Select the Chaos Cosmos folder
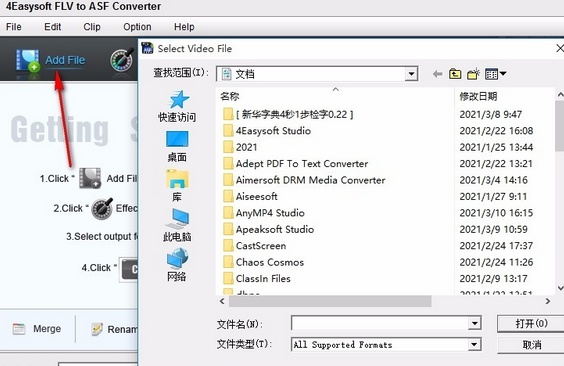 [263, 262]
